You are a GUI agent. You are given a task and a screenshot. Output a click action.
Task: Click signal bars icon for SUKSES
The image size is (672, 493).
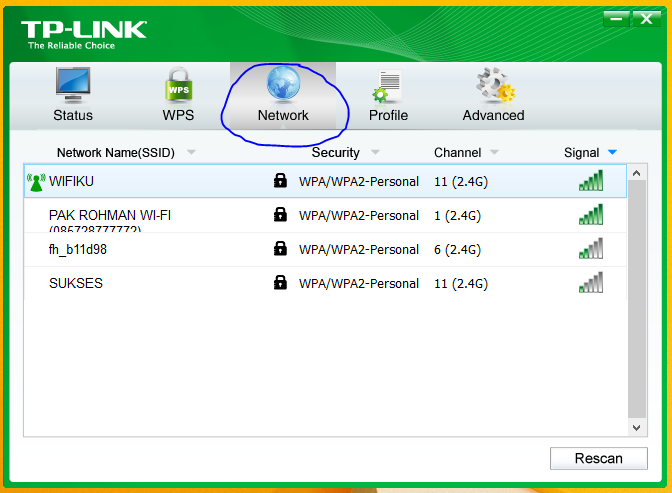[x=591, y=282]
